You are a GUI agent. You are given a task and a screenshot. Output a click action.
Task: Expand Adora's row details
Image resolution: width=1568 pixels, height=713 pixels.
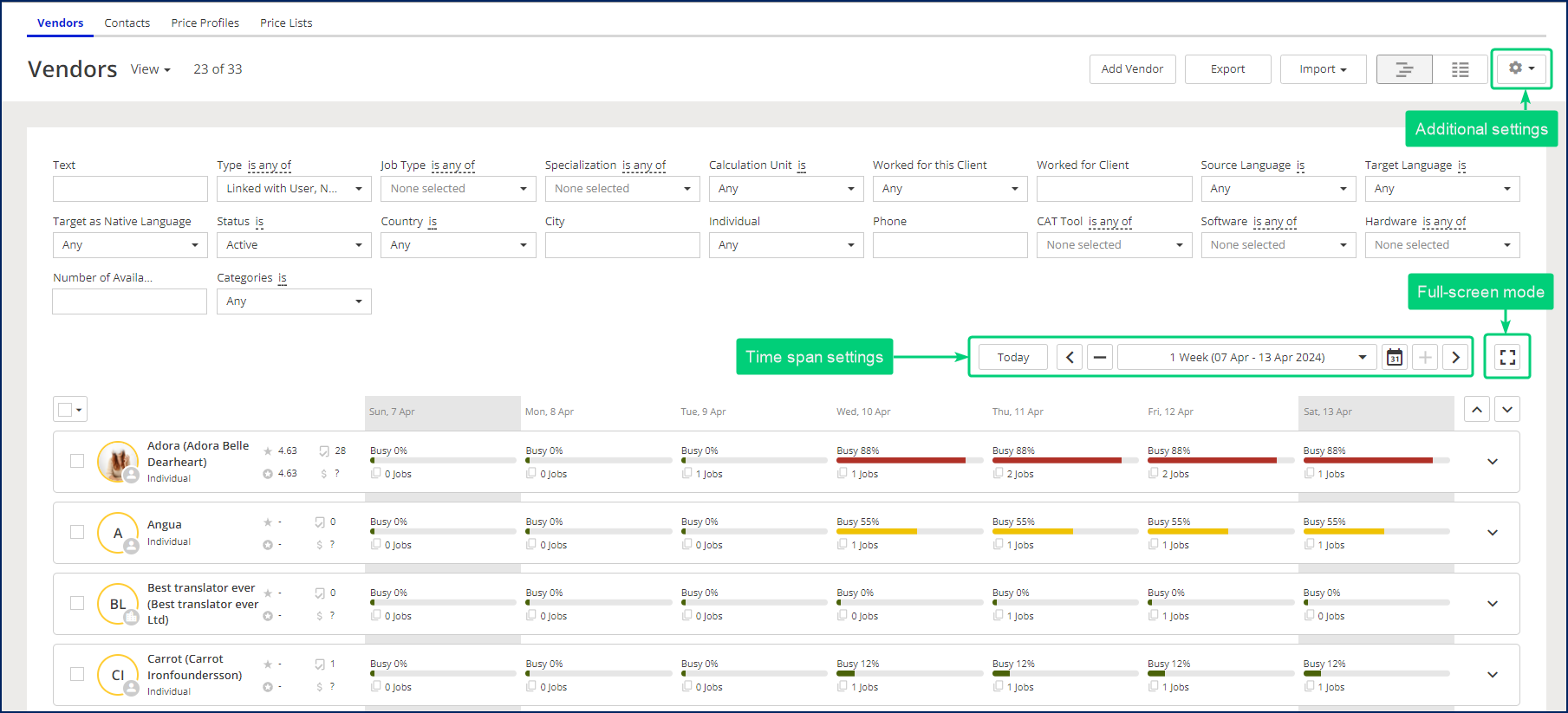coord(1493,462)
